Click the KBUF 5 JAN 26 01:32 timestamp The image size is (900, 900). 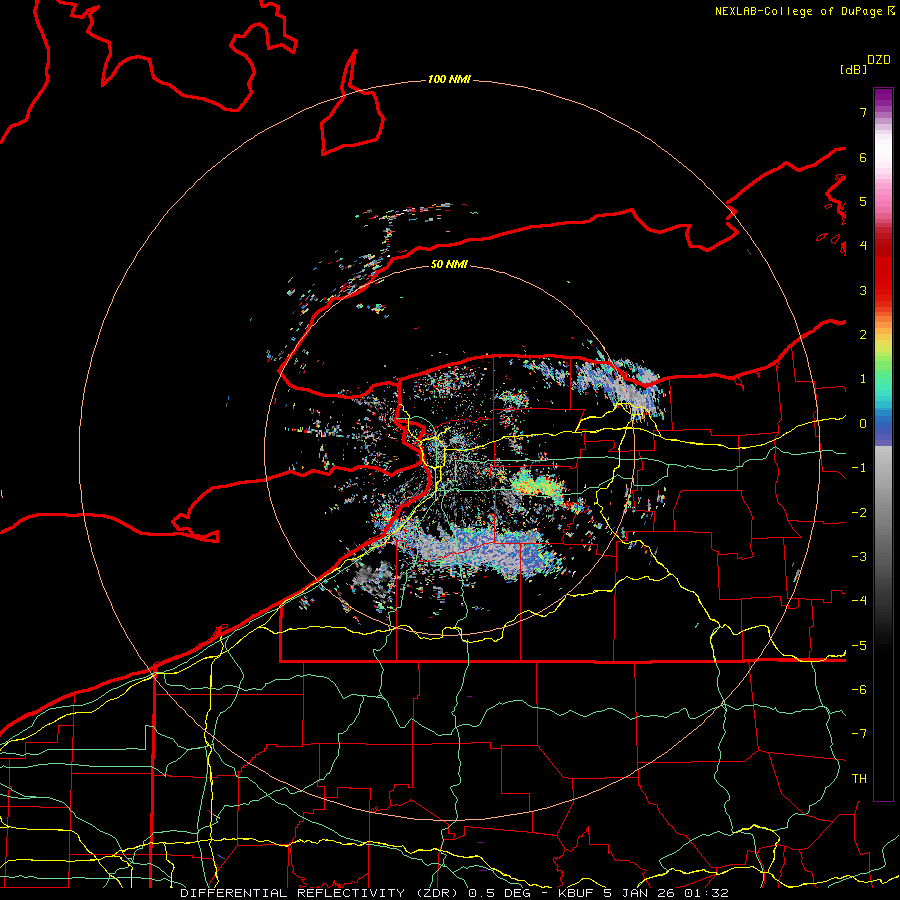pyautogui.click(x=644, y=893)
